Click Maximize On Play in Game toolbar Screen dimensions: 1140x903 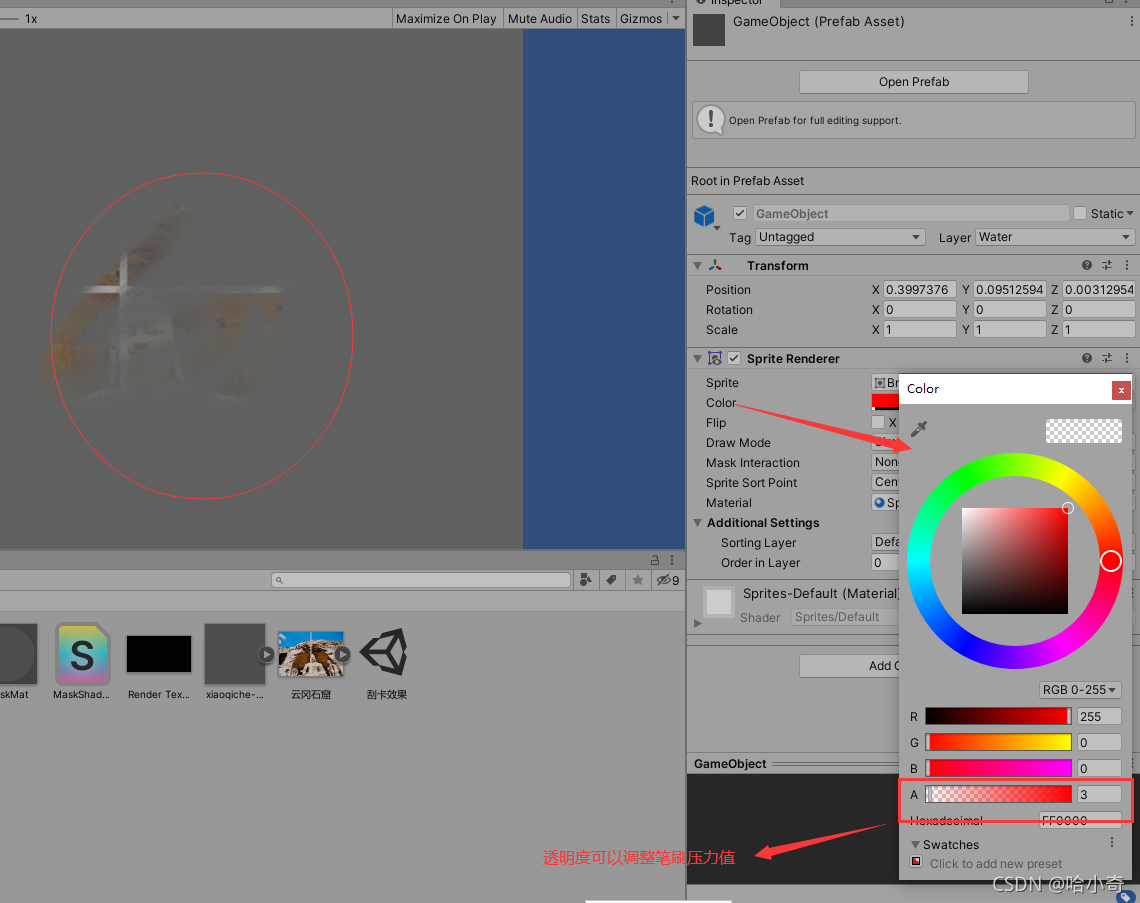coord(446,17)
